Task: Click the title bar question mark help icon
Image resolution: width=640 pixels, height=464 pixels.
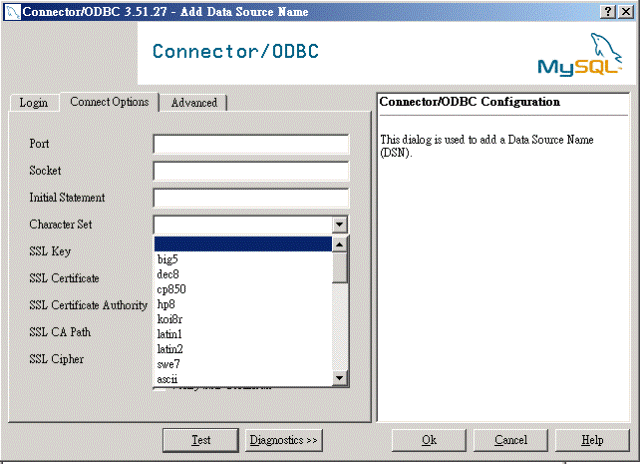Action: tap(608, 11)
